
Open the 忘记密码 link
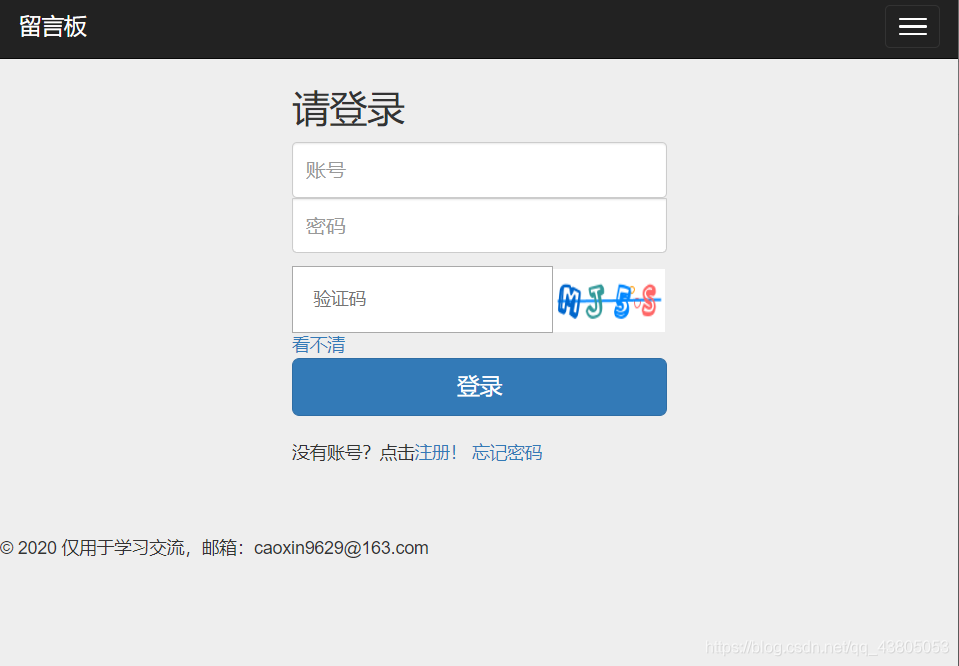(507, 453)
